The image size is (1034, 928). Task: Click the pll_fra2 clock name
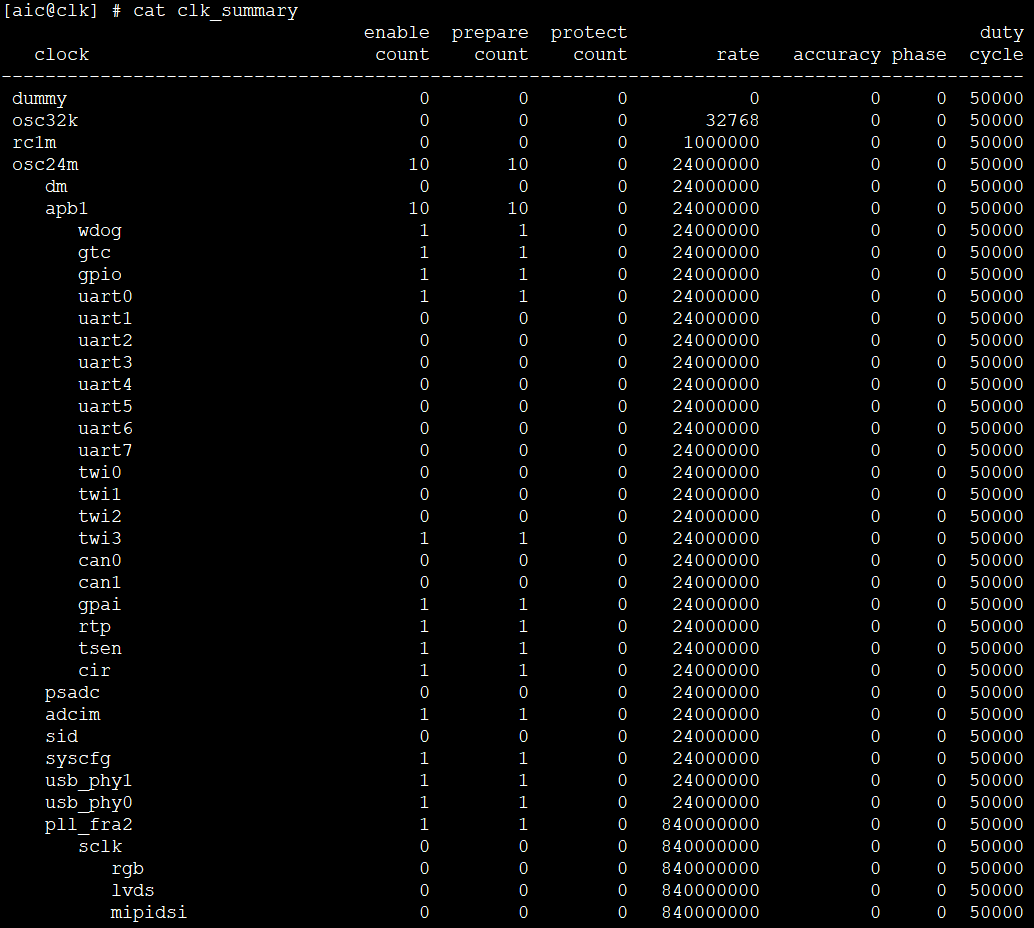tap(89, 824)
